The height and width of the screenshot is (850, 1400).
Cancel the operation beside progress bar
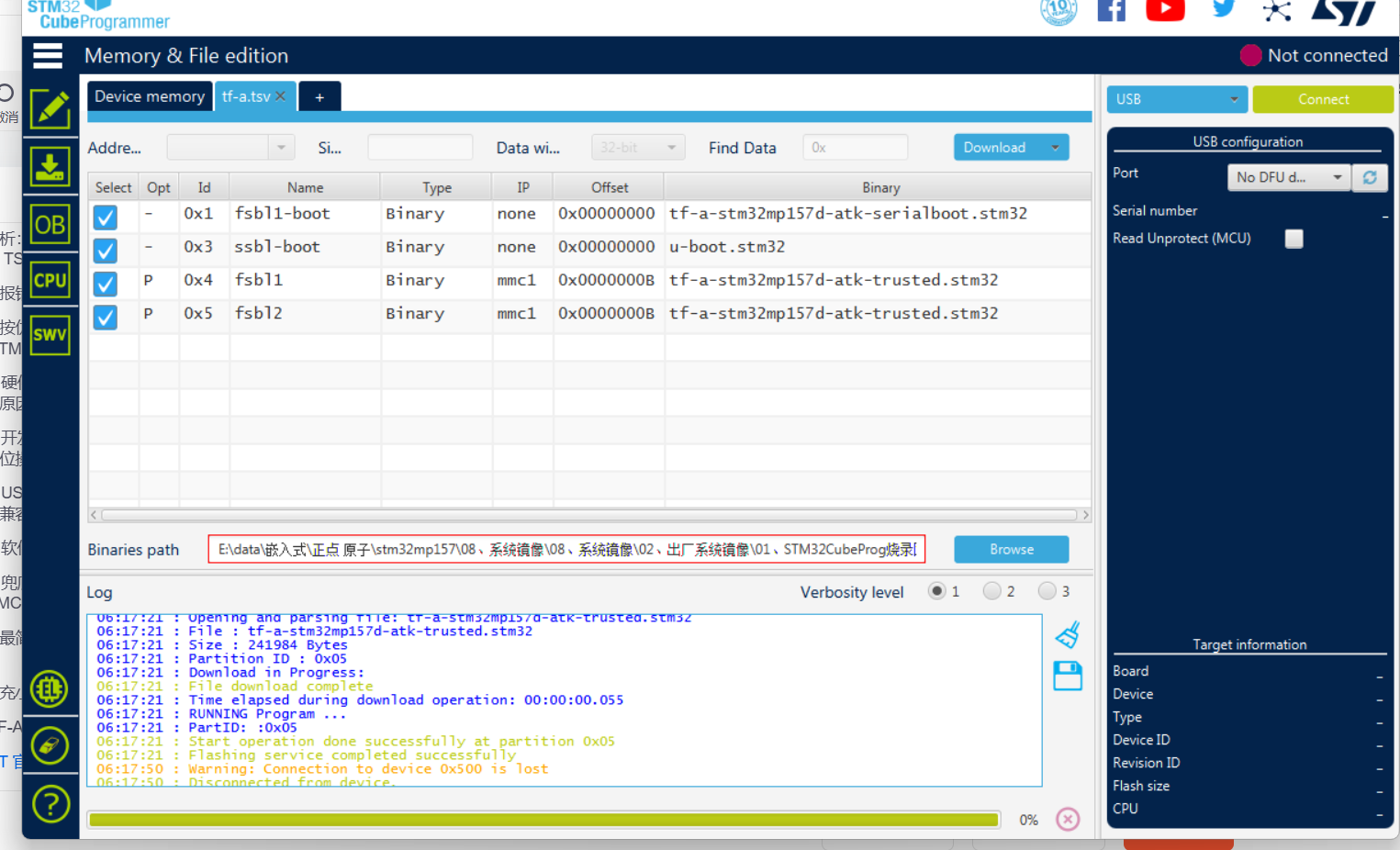(1068, 819)
